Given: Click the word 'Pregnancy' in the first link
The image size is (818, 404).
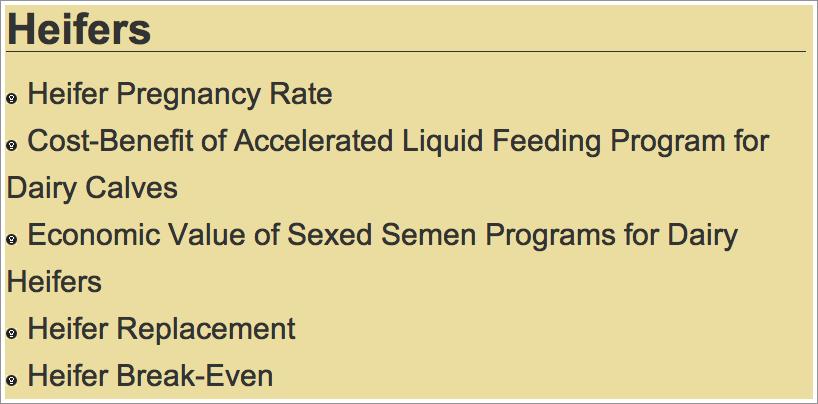Looking at the screenshot, I should click(188, 95).
